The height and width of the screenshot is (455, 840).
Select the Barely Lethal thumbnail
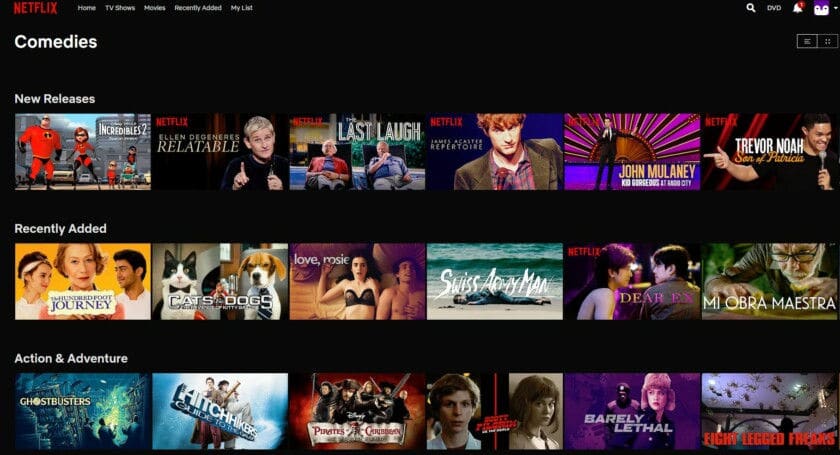(x=632, y=412)
